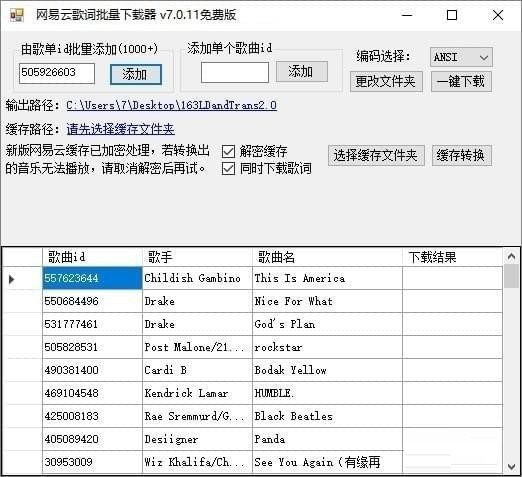
Task: Select the Nice For What cell
Action: 327,301
